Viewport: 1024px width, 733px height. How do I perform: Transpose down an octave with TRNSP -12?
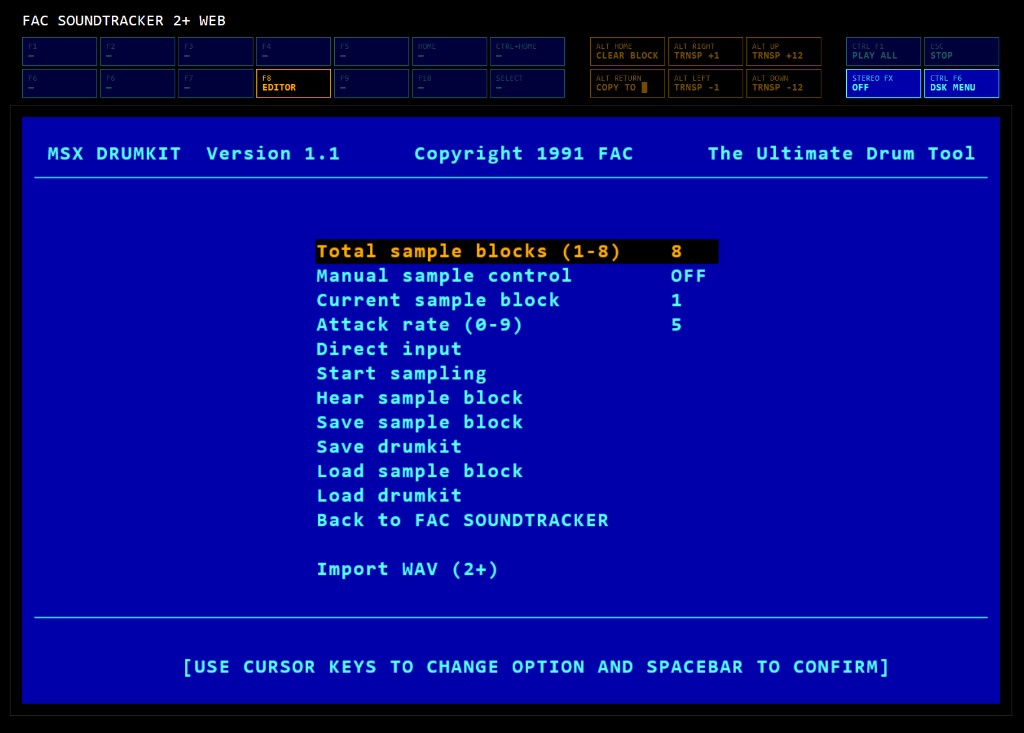784,83
